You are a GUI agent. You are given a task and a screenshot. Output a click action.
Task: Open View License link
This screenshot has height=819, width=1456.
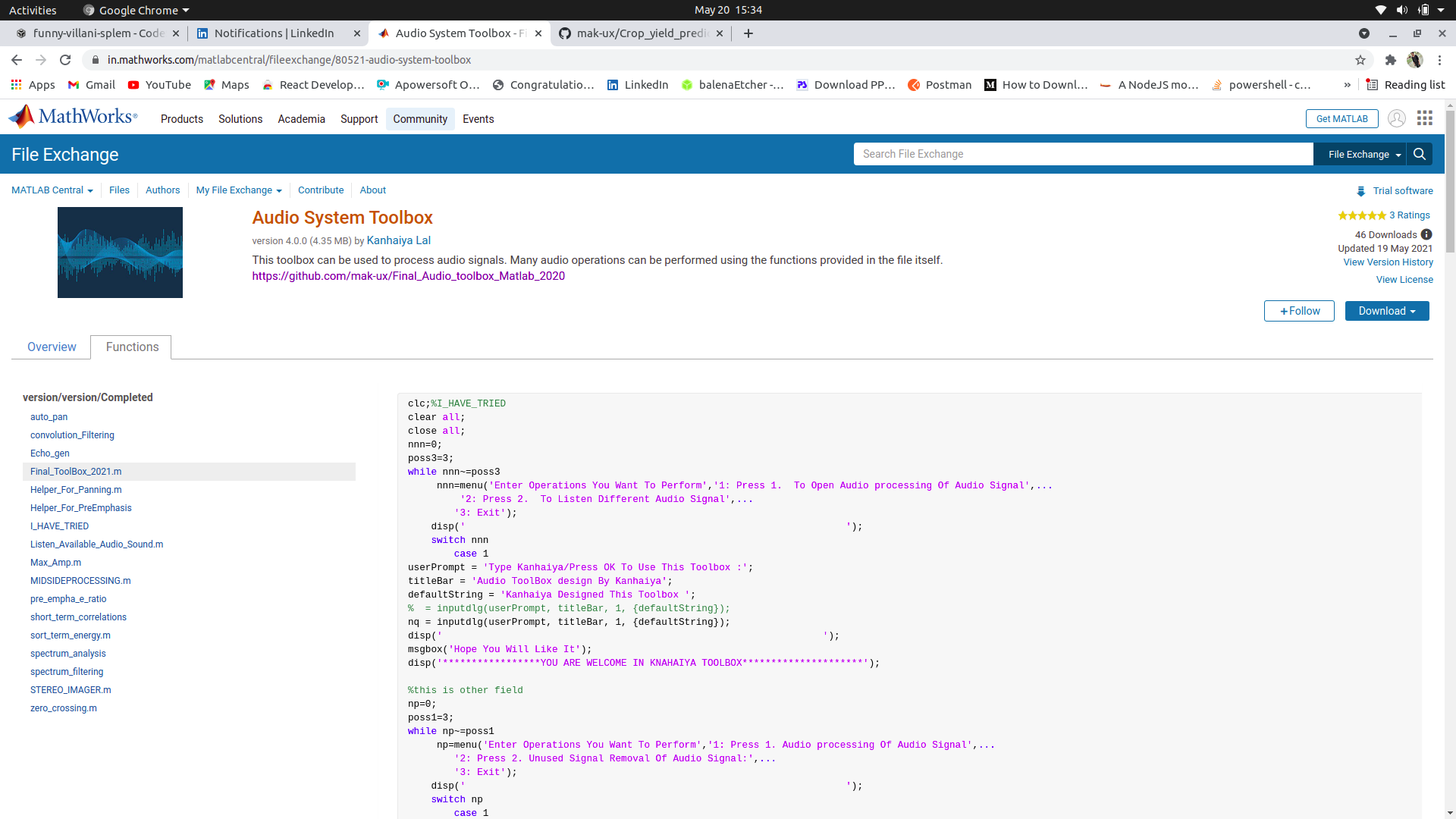1404,280
